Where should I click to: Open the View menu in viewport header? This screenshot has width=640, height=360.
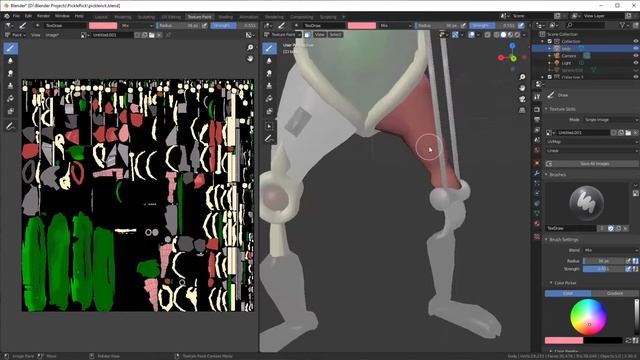(320, 35)
